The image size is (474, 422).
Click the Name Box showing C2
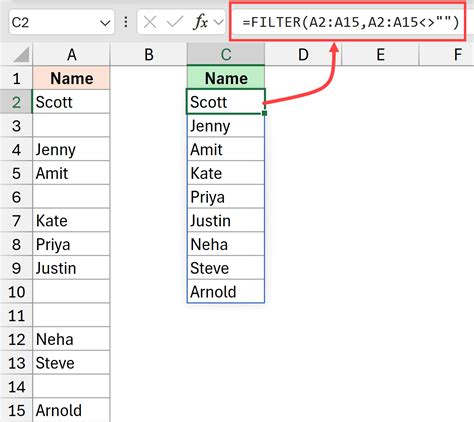pyautogui.click(x=62, y=23)
